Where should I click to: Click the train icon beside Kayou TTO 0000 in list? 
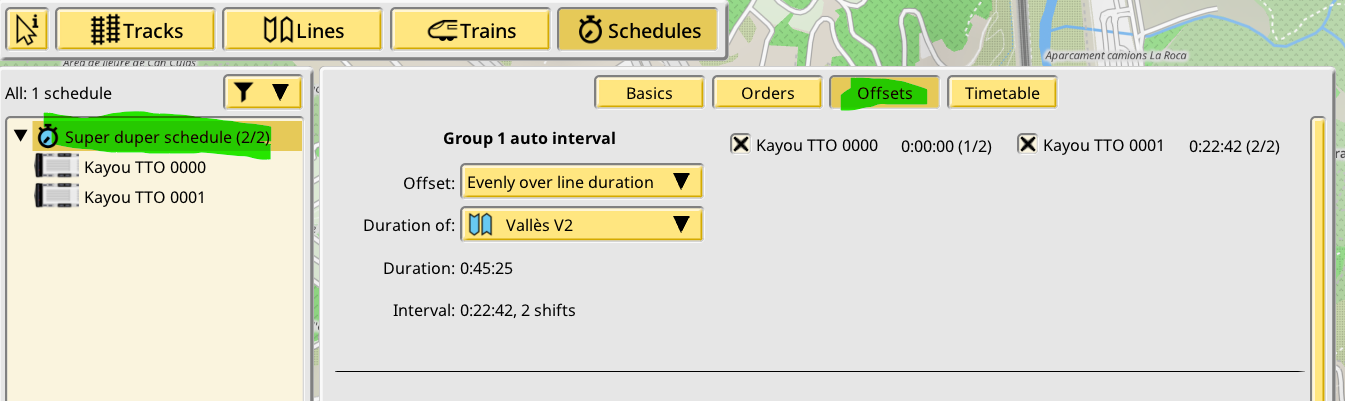coord(55,167)
